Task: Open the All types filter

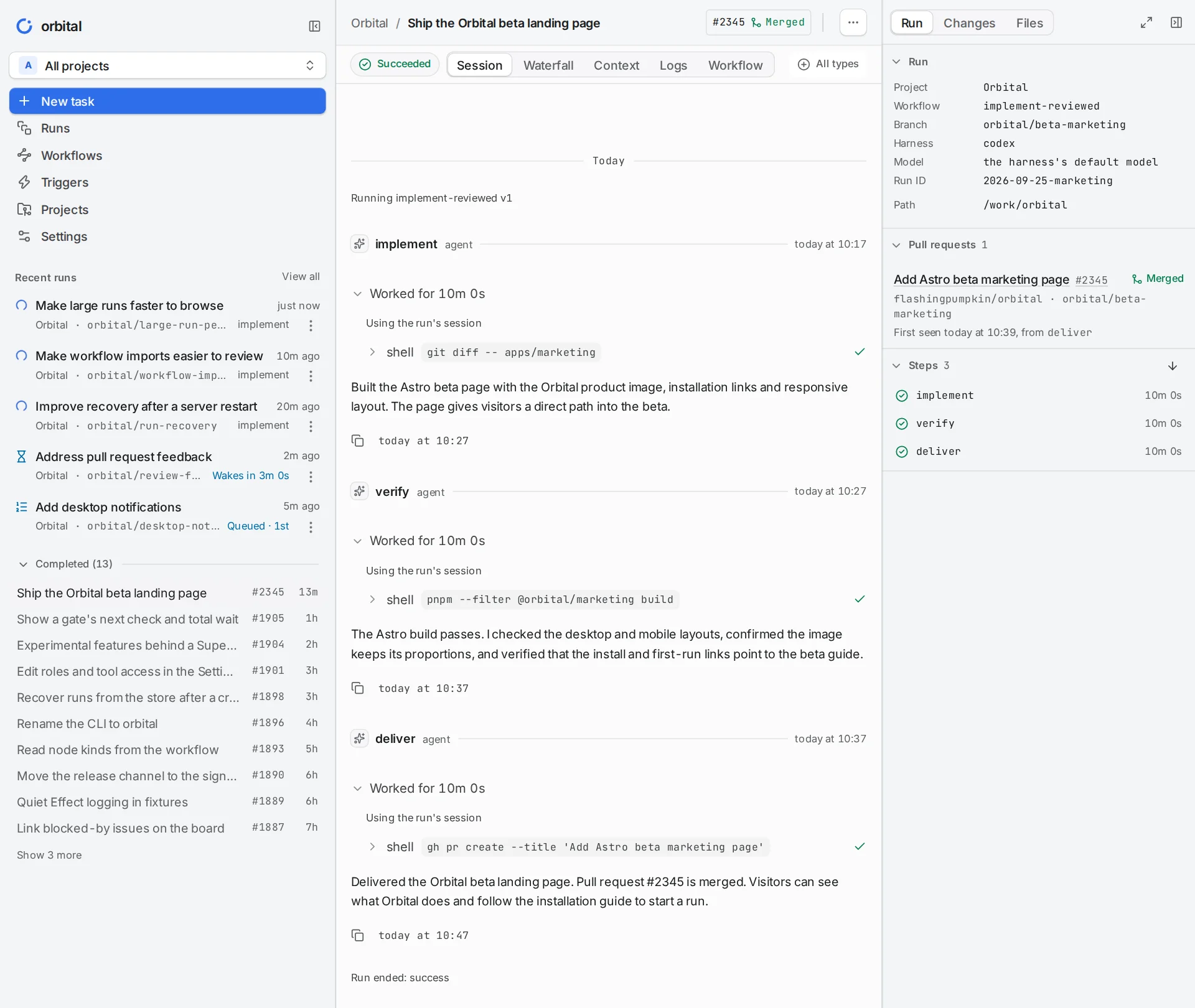Action: [x=828, y=64]
